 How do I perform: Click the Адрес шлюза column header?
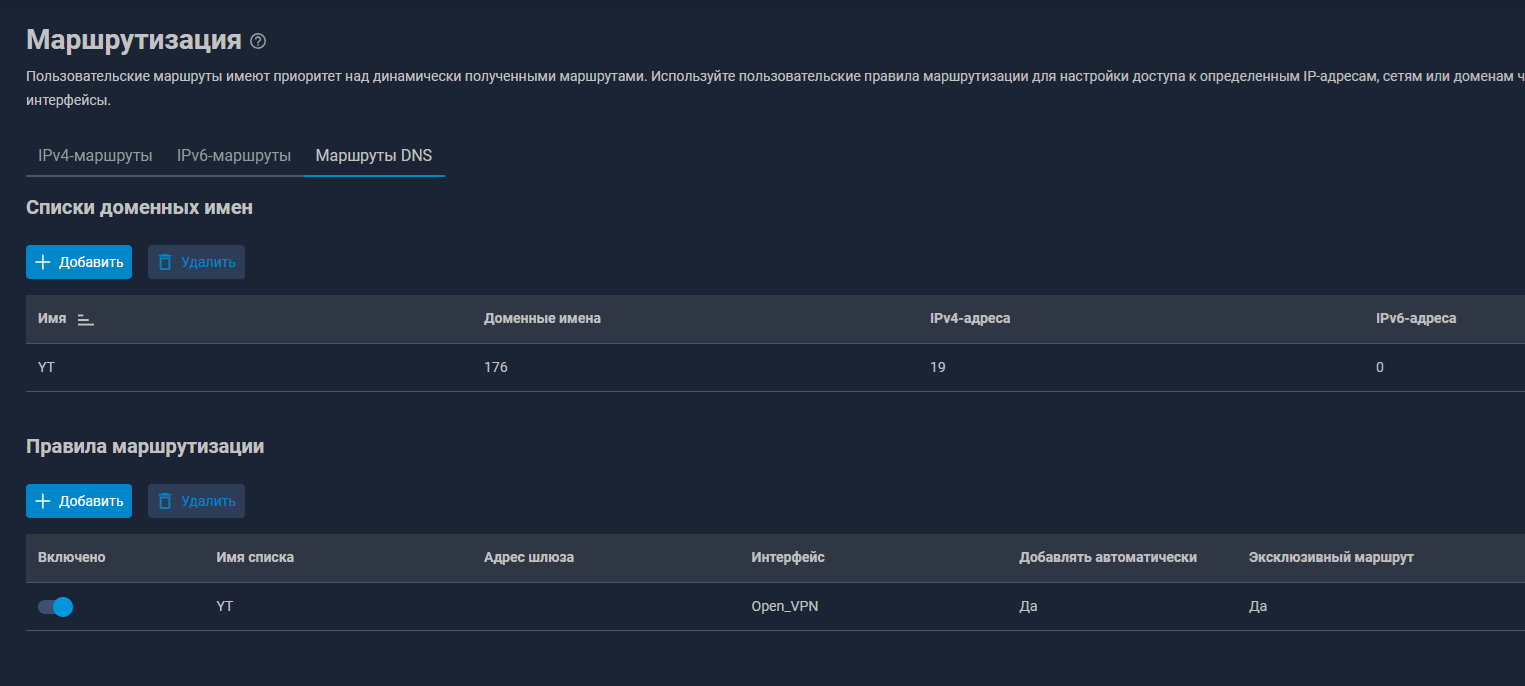529,557
